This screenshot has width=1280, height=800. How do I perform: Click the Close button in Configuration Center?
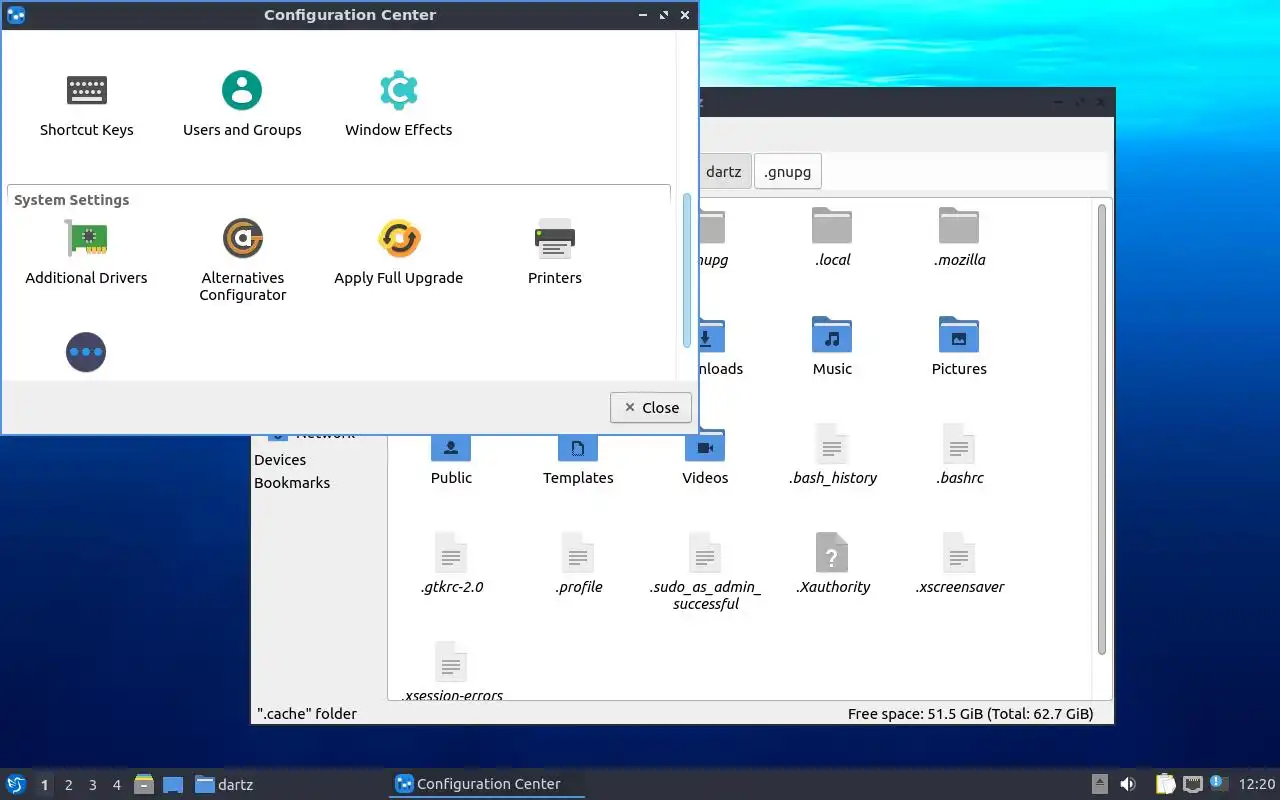pos(651,407)
